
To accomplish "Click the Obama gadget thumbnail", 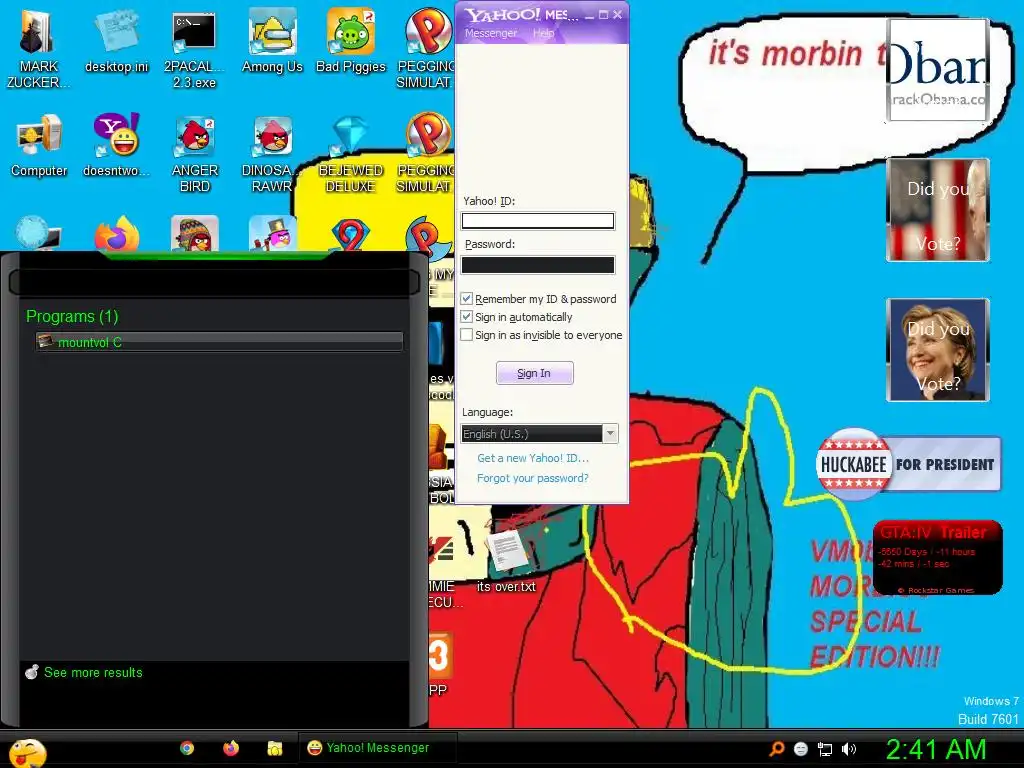I will click(x=938, y=70).
